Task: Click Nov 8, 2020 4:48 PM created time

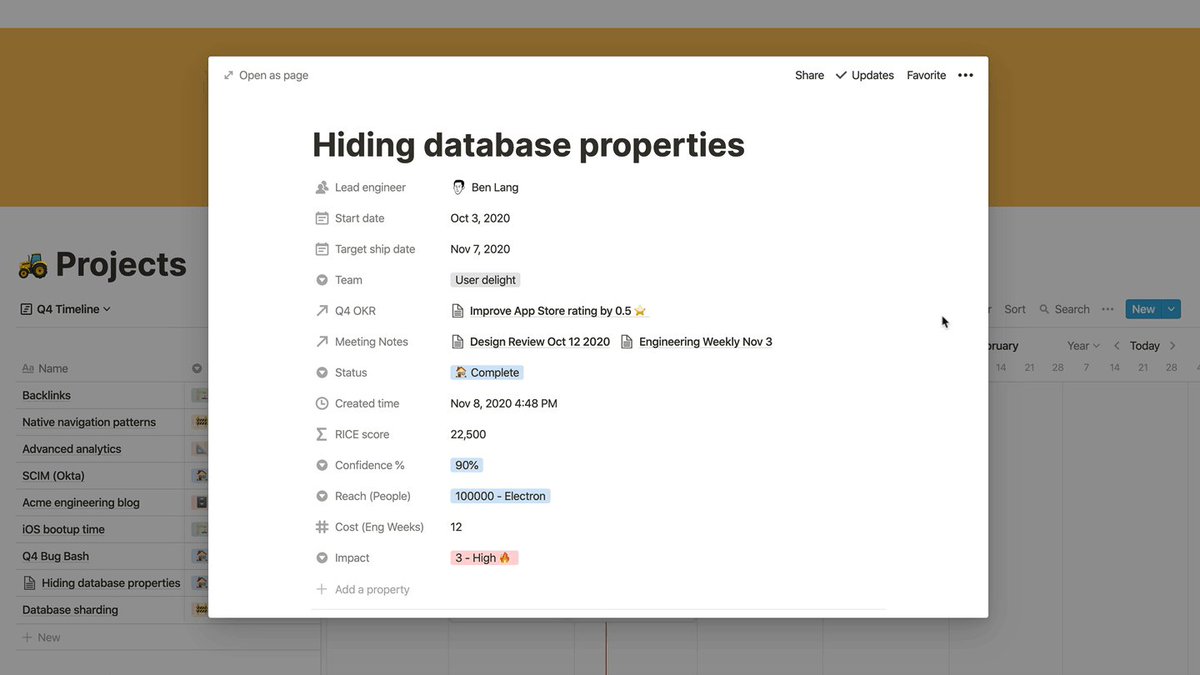Action: coord(504,404)
